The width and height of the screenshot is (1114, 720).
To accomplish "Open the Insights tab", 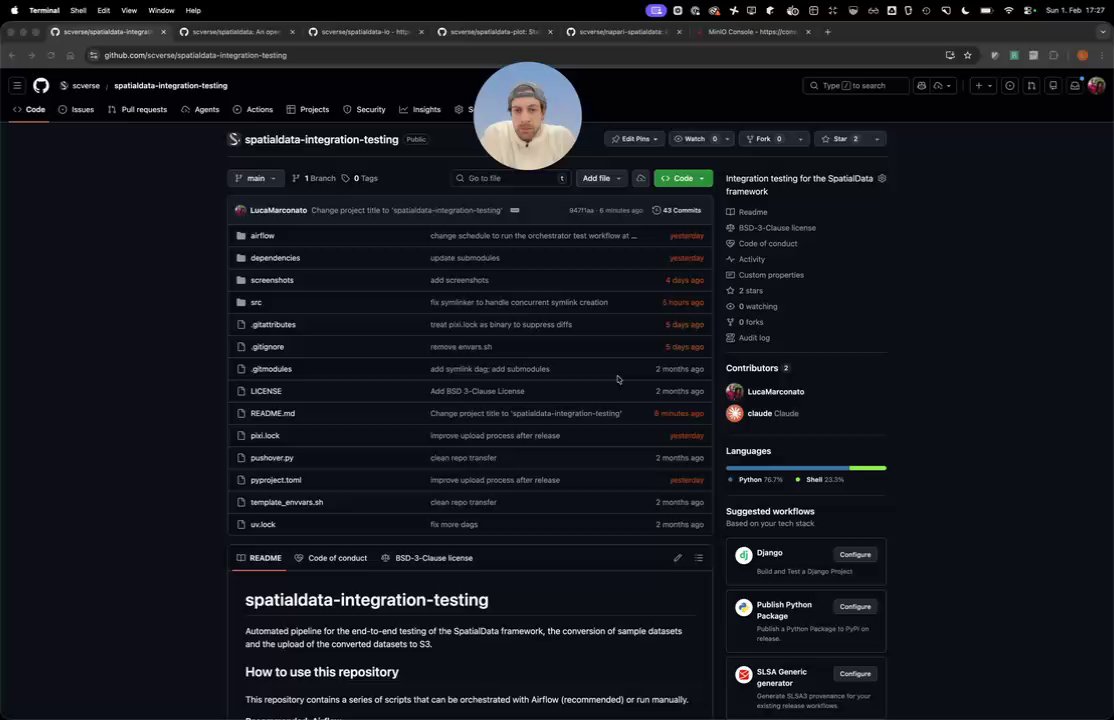I will tap(420, 109).
